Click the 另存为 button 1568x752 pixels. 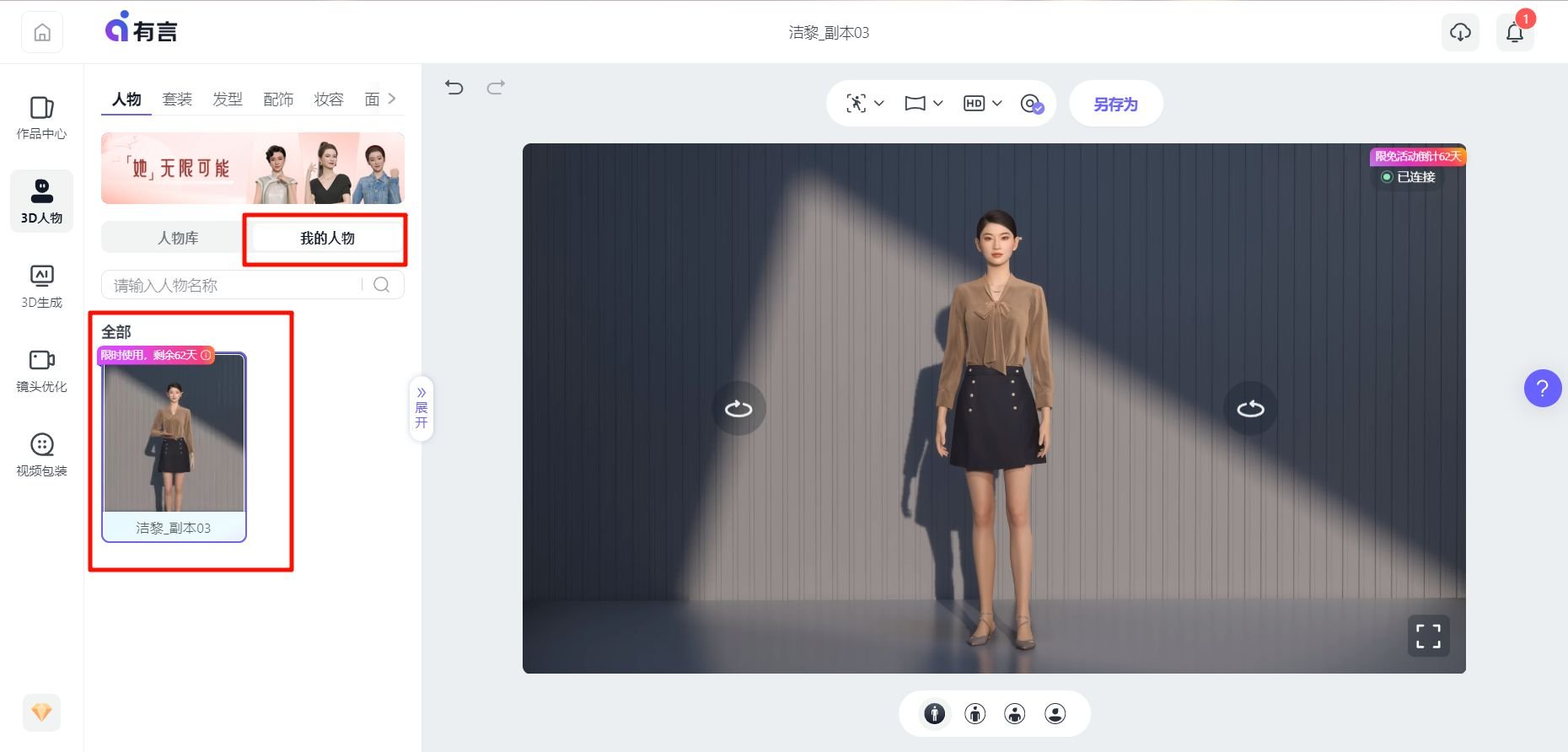pyautogui.click(x=1115, y=104)
